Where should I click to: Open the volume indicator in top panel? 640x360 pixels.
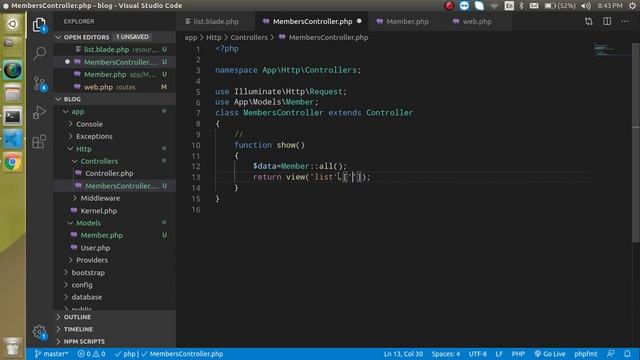(586, 6)
